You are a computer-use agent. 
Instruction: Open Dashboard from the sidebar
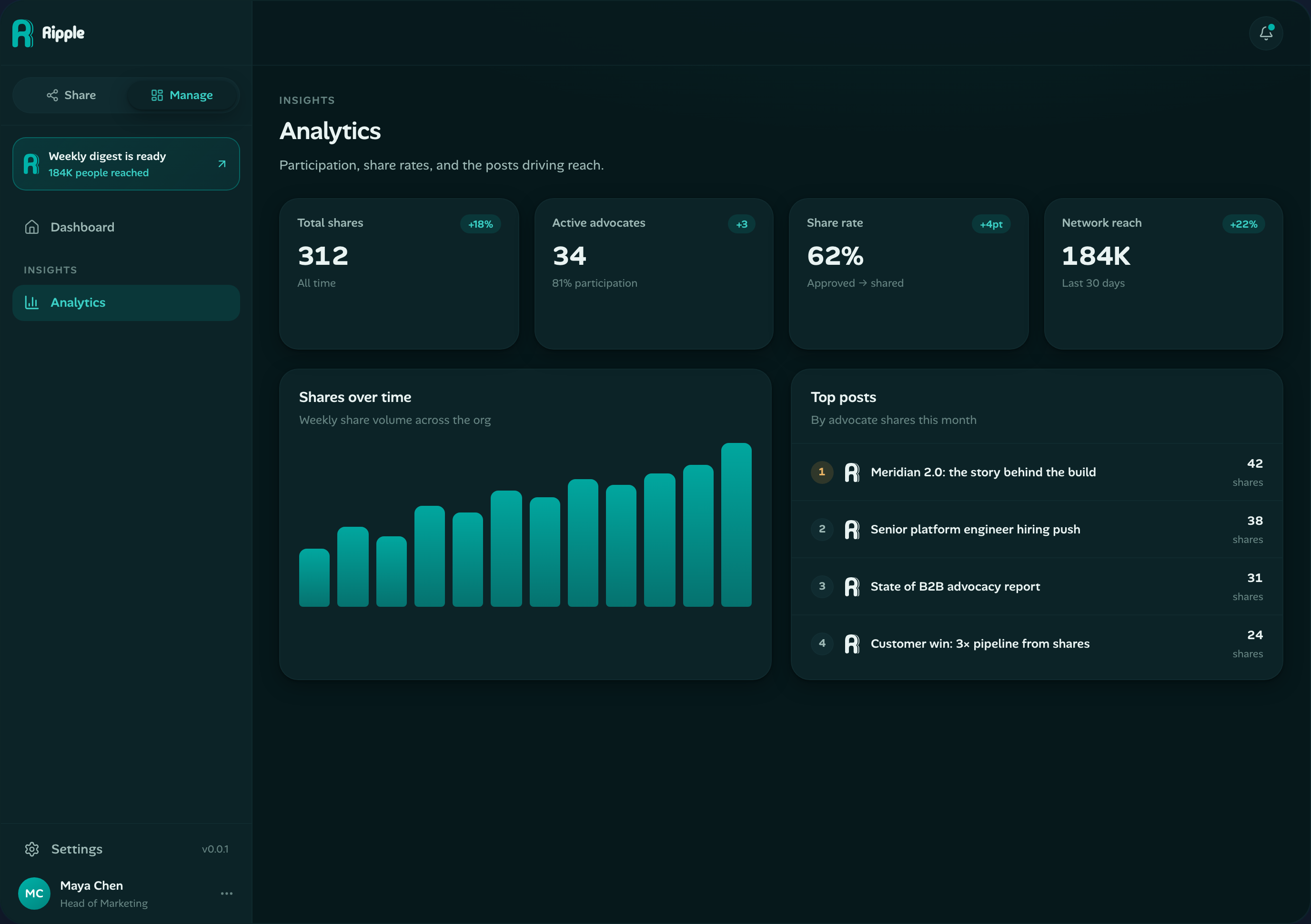126,227
